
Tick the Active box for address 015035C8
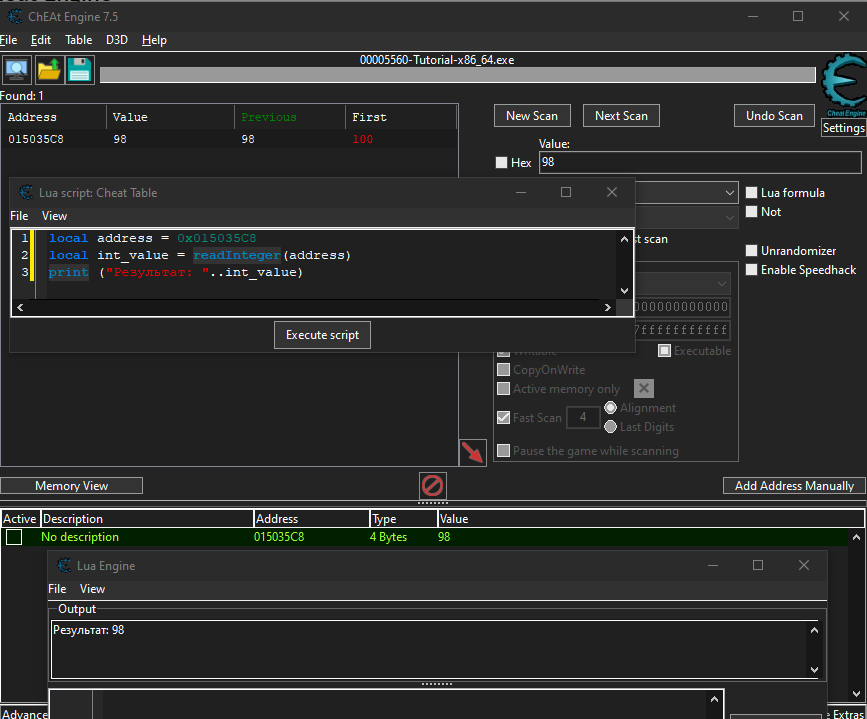click(14, 536)
